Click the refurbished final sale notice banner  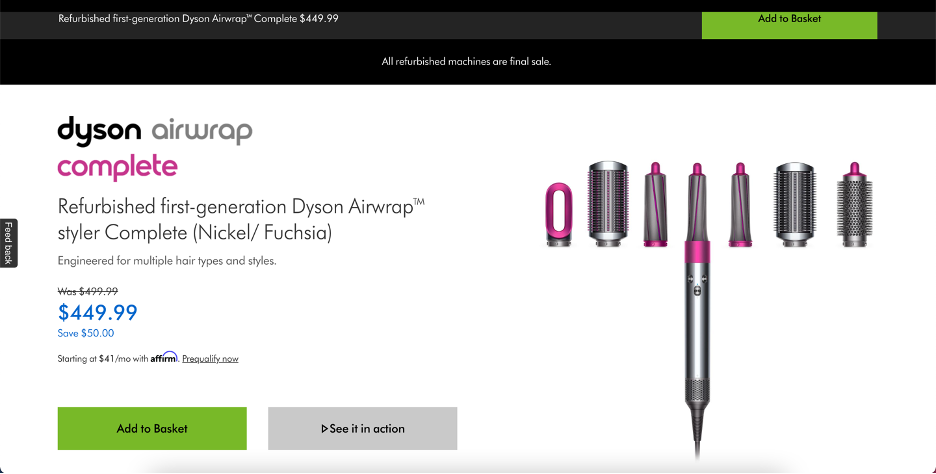point(466,61)
